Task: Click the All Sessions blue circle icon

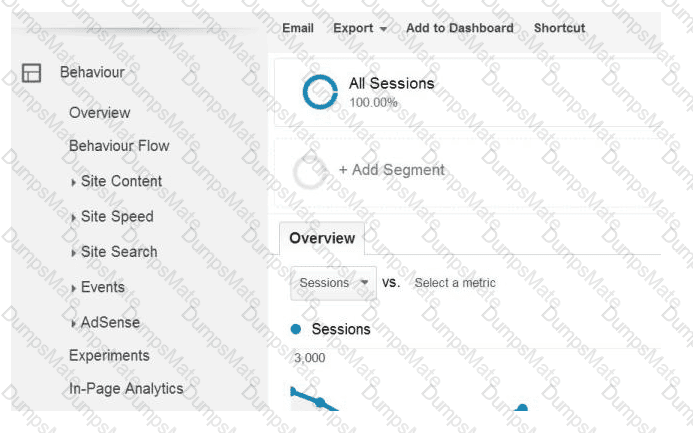Action: 320,92
